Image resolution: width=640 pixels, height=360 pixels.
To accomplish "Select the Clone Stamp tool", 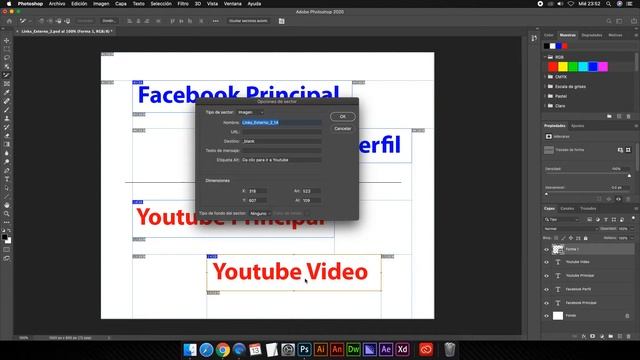I will (7, 118).
